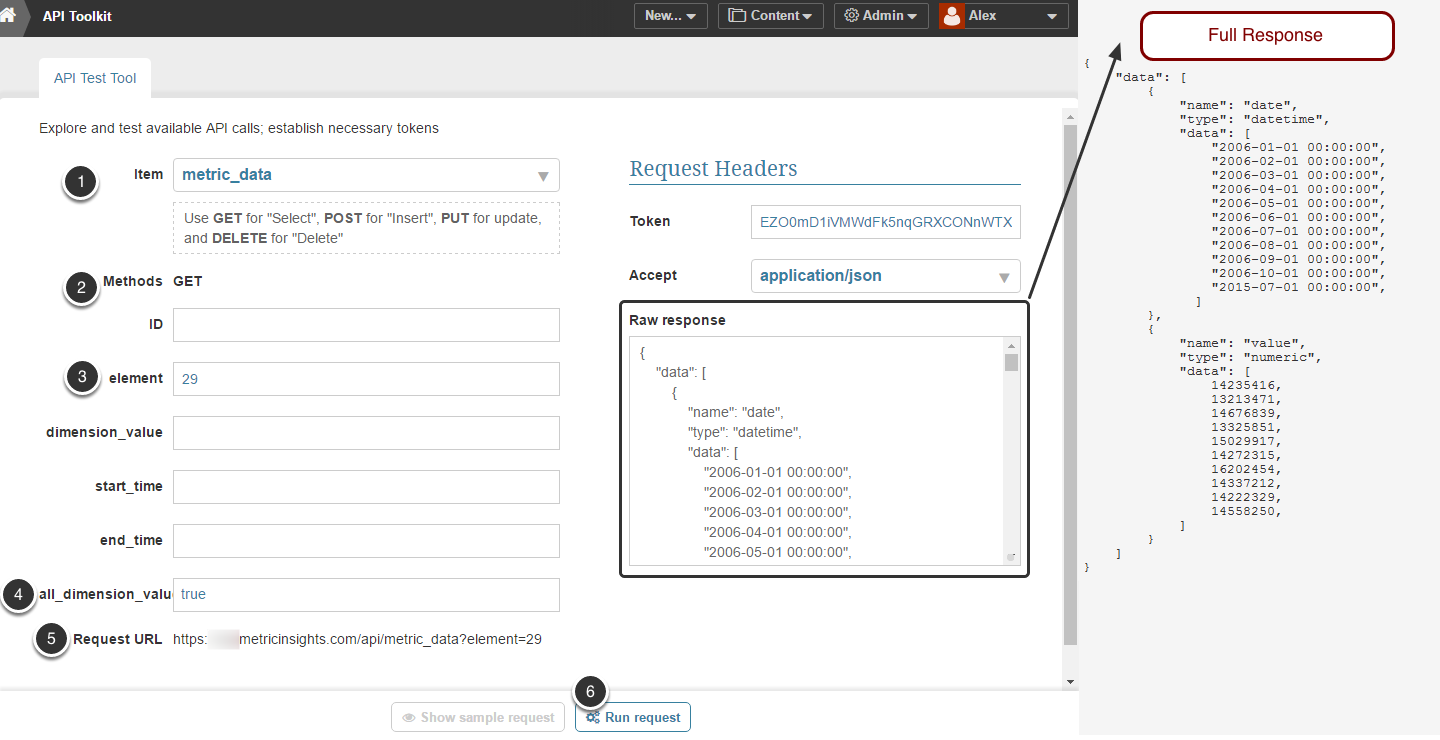1440x740 pixels.
Task: Expand the Item metric_data dropdown
Action: click(x=543, y=176)
